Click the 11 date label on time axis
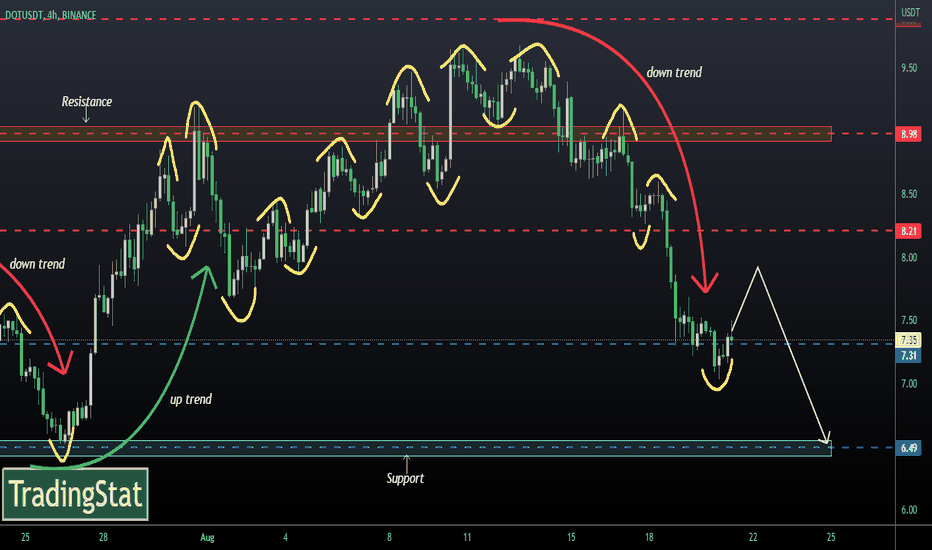 click(467, 537)
